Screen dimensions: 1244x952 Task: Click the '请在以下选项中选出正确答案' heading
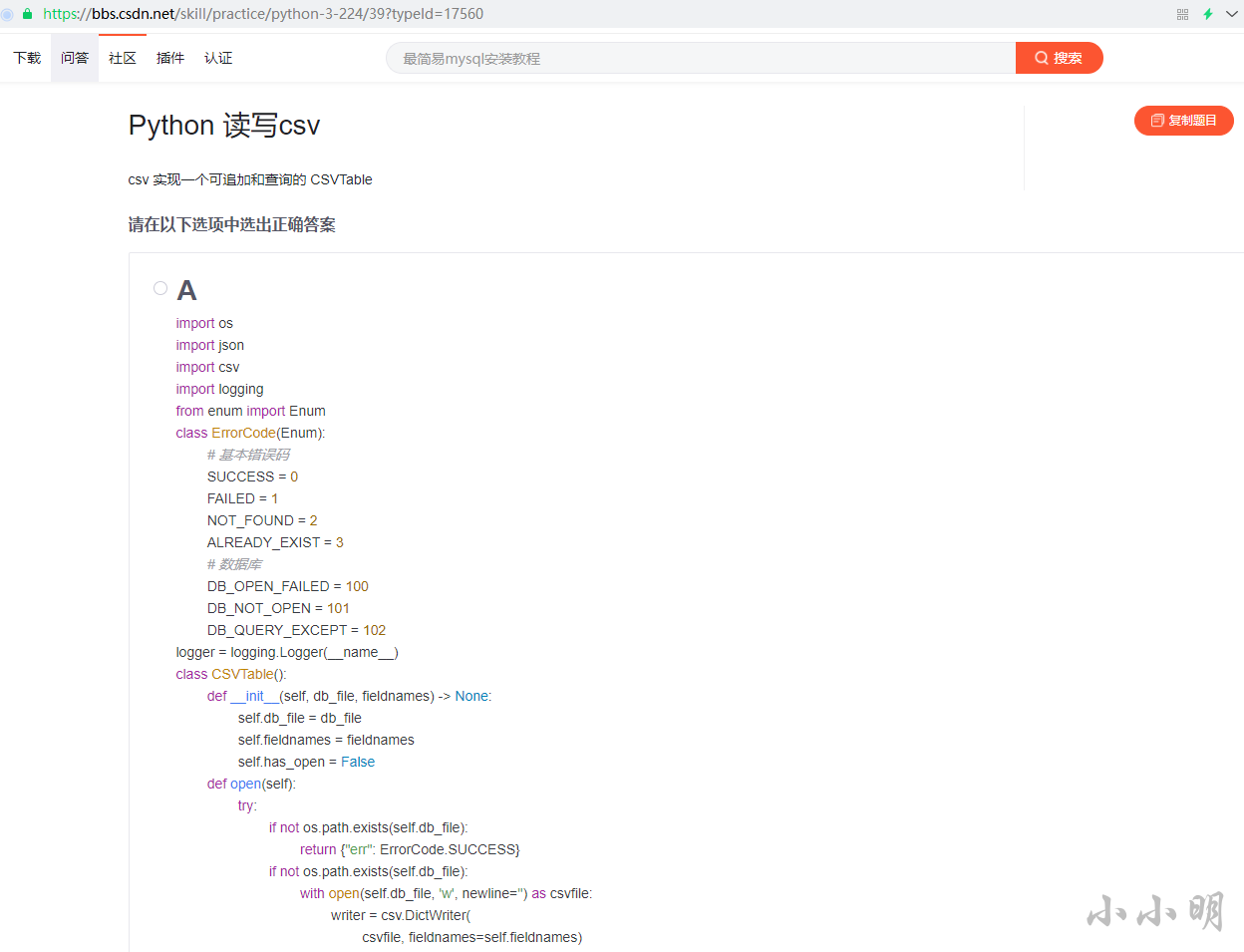click(232, 224)
